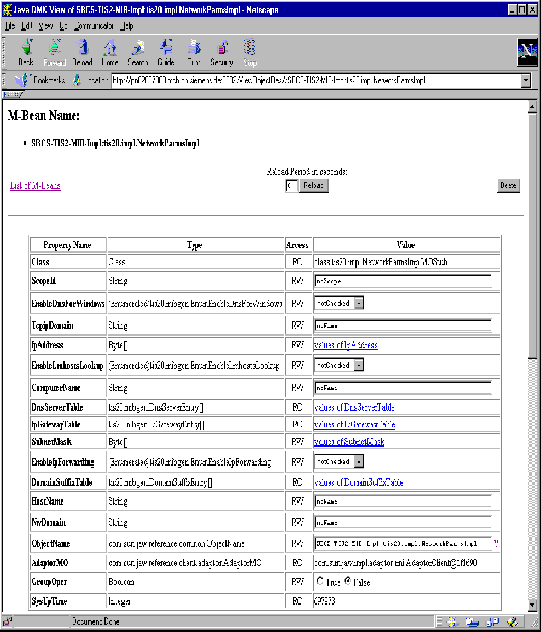The image size is (541, 632).
Task: Click the Reload toolbar icon
Action: point(83,52)
